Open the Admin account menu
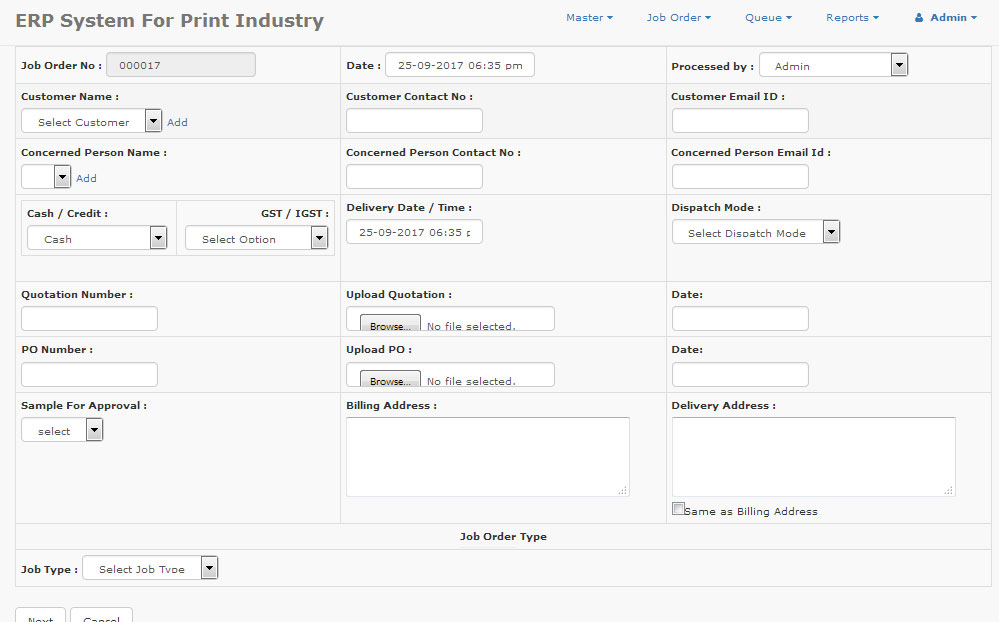The width and height of the screenshot is (999, 622). 946,18
